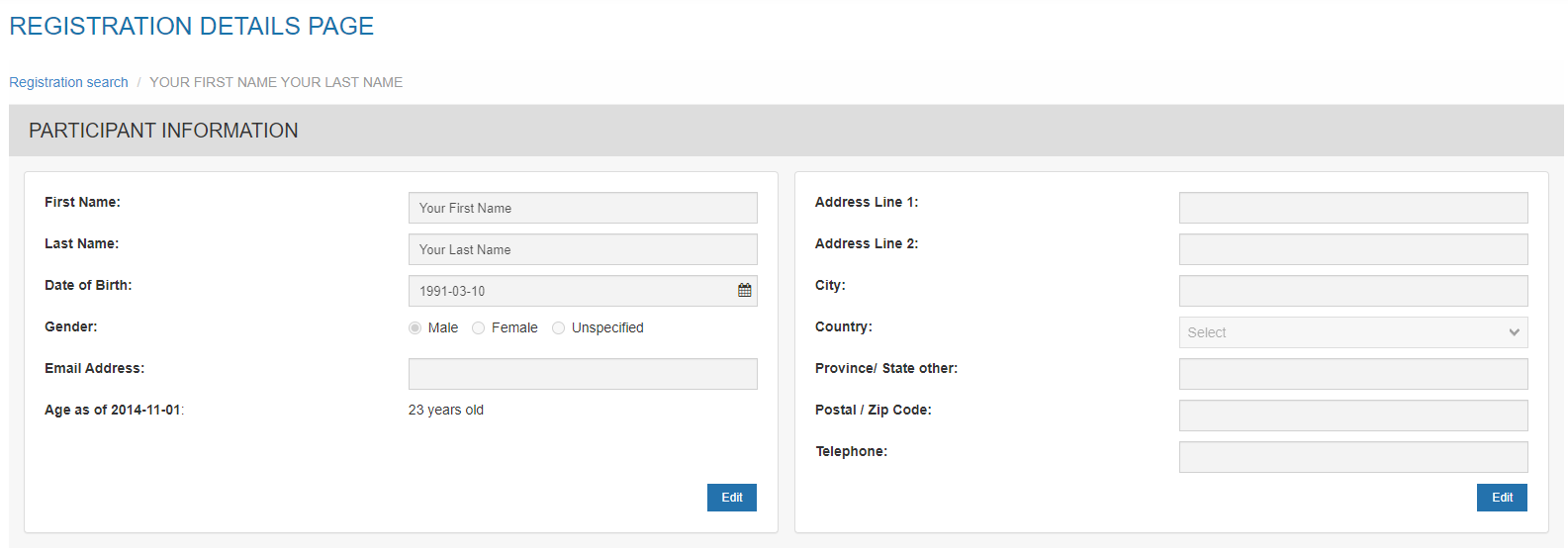
Task: Click the Address Line 1 field
Action: point(1352,208)
